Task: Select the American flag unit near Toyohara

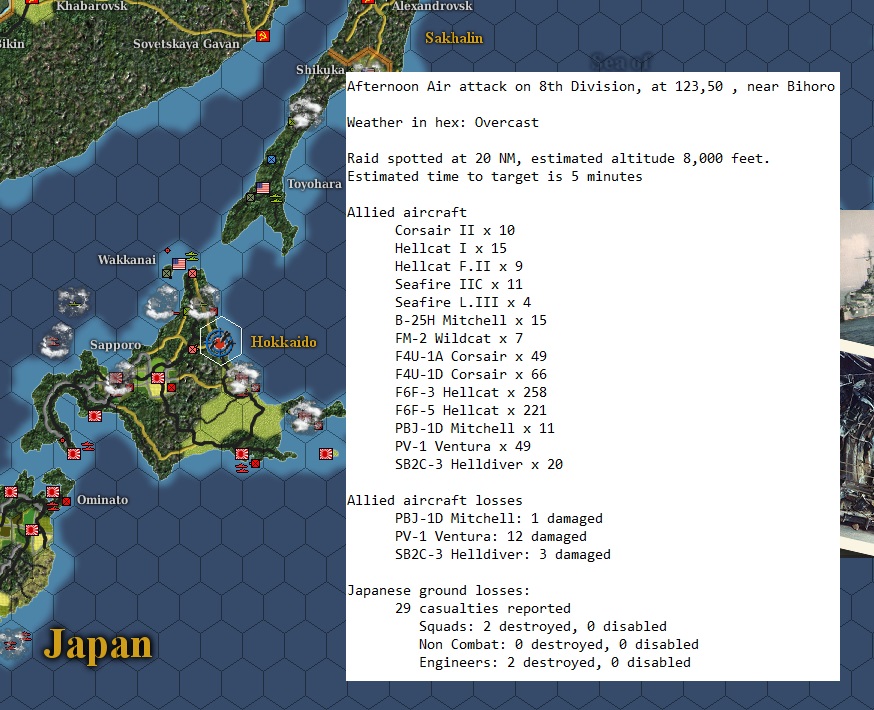Action: 263,187
